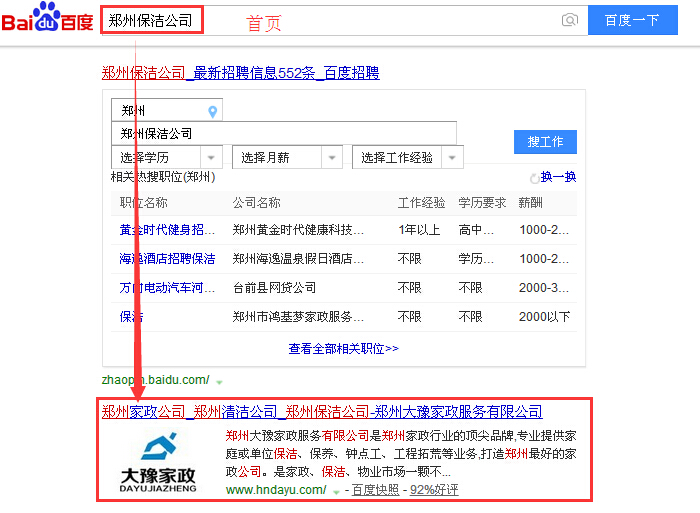This screenshot has width=700, height=513.
Task: Open the 保洁 job link
Action: pos(131,317)
